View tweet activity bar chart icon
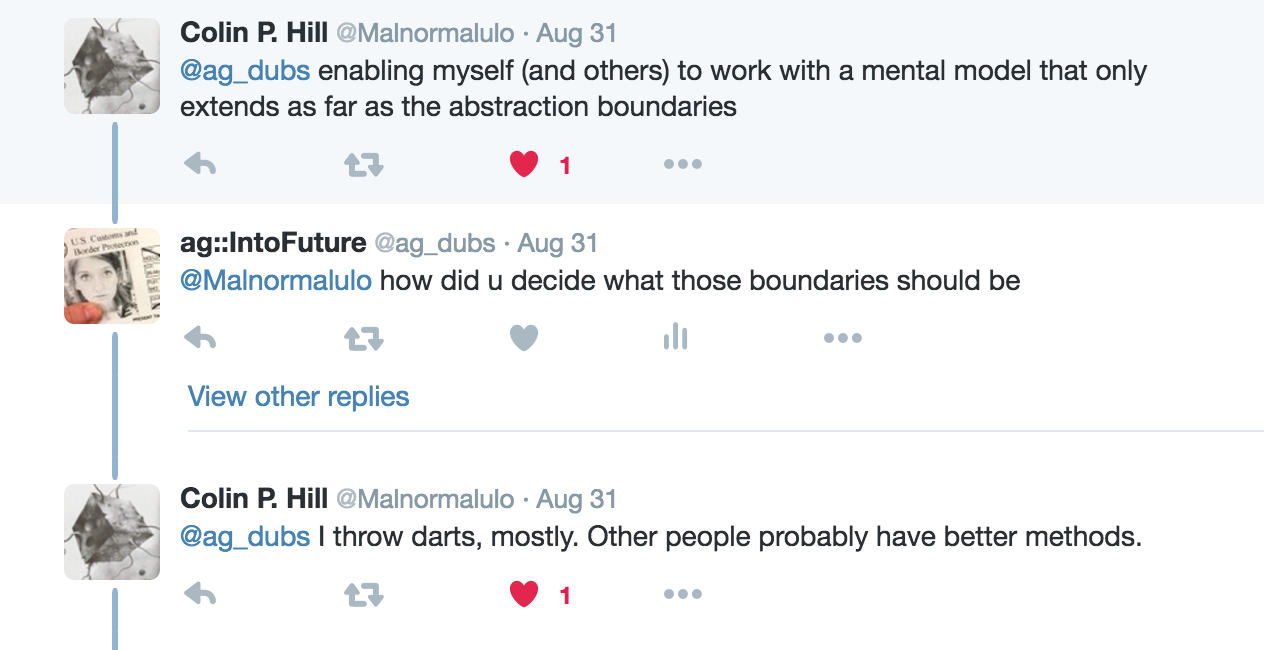Viewport: 1264px width, 650px height. (x=676, y=337)
